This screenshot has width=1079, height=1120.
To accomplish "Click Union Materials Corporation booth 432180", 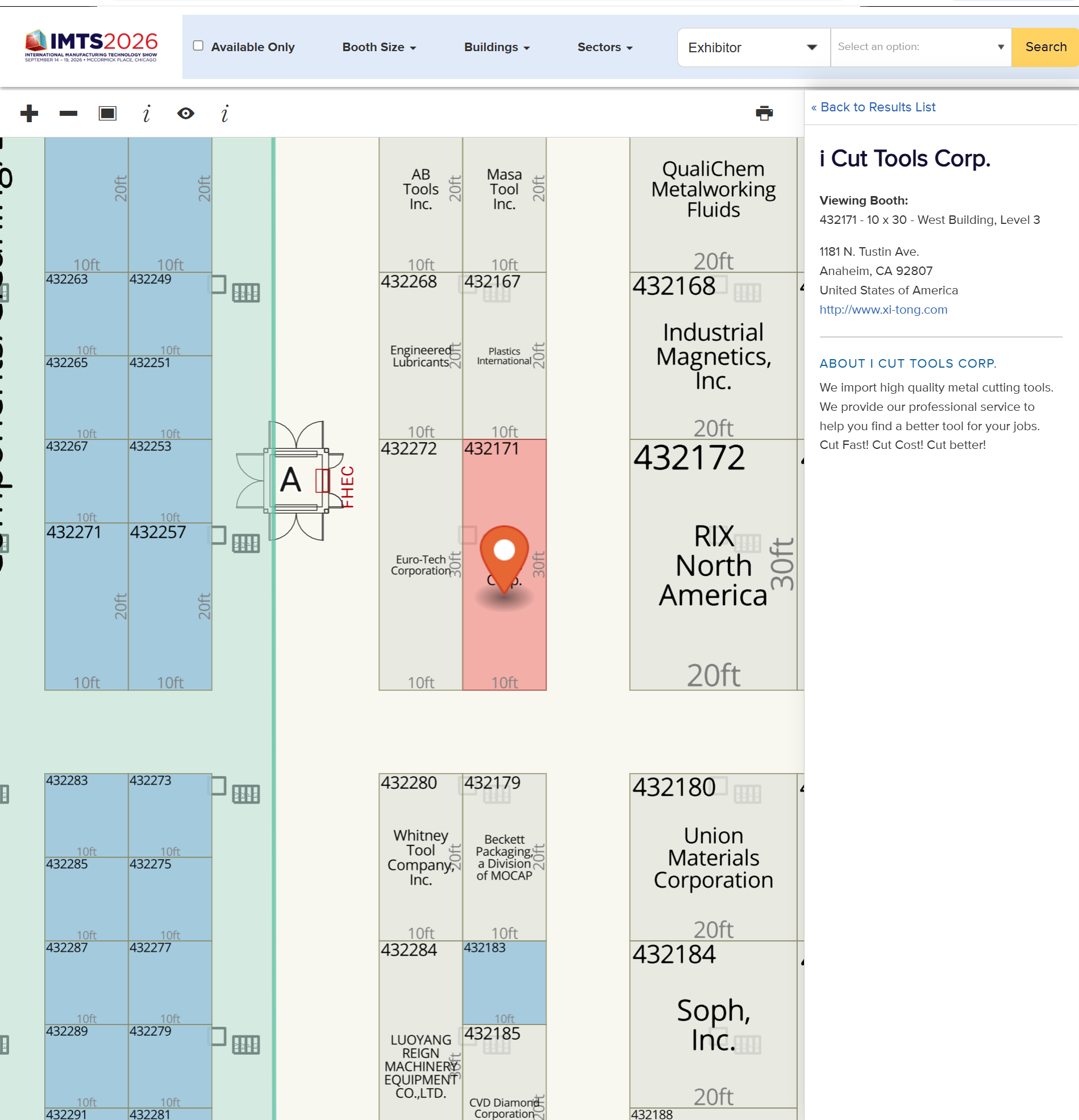I will pos(713,857).
